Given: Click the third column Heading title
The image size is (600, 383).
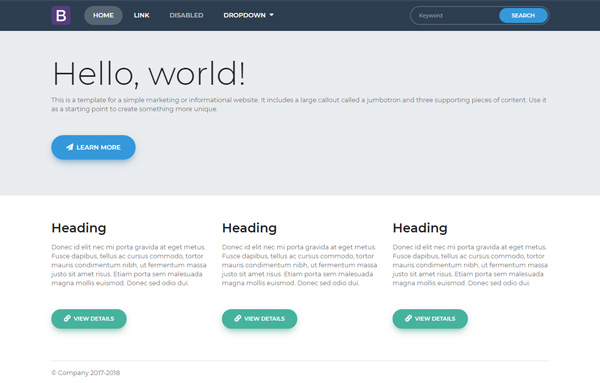Looking at the screenshot, I should click(420, 228).
